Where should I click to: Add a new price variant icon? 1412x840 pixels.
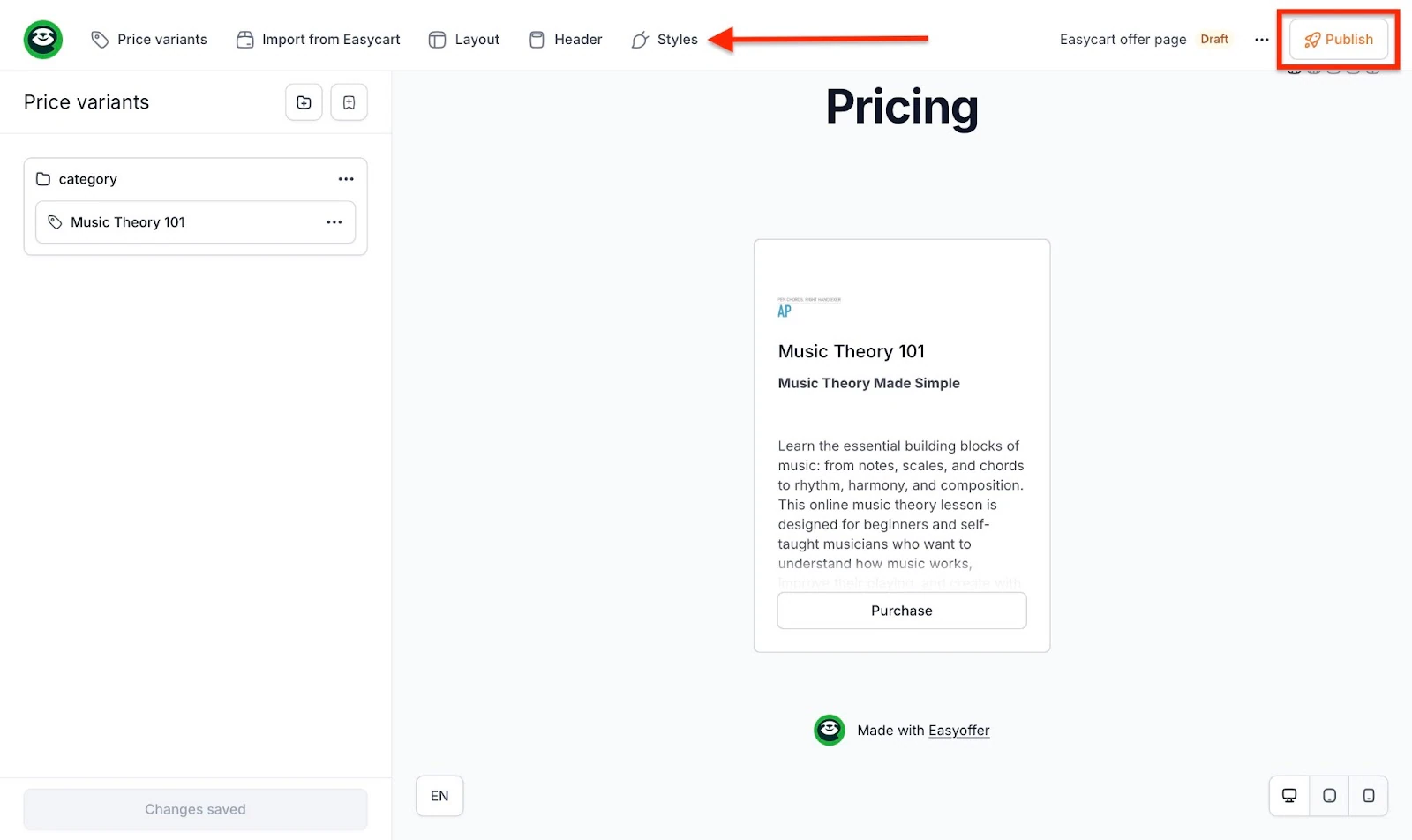(349, 102)
